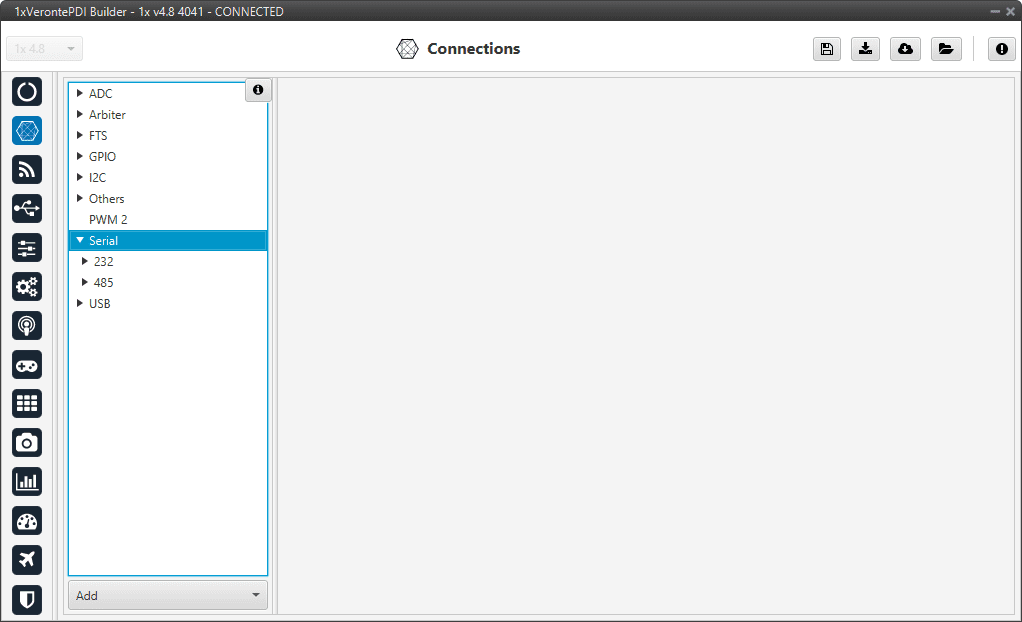This screenshot has width=1022, height=622.
Task: Select the PWM 2 tree item
Action: pos(108,219)
